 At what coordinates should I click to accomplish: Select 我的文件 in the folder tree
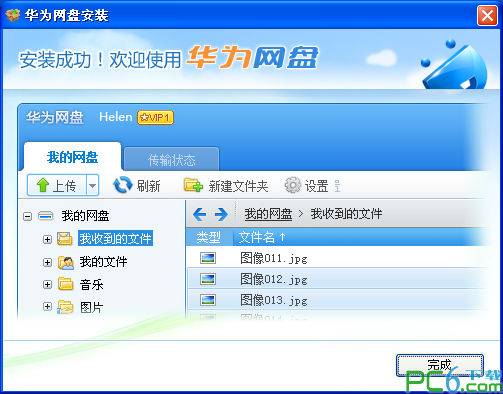click(x=103, y=262)
